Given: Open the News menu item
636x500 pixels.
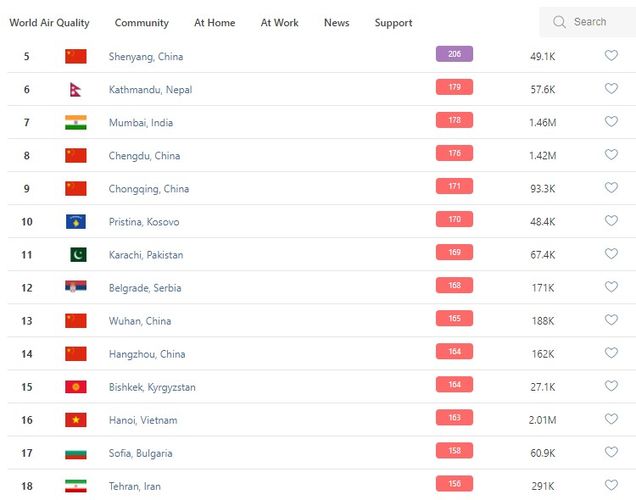Looking at the screenshot, I should (x=336, y=22).
